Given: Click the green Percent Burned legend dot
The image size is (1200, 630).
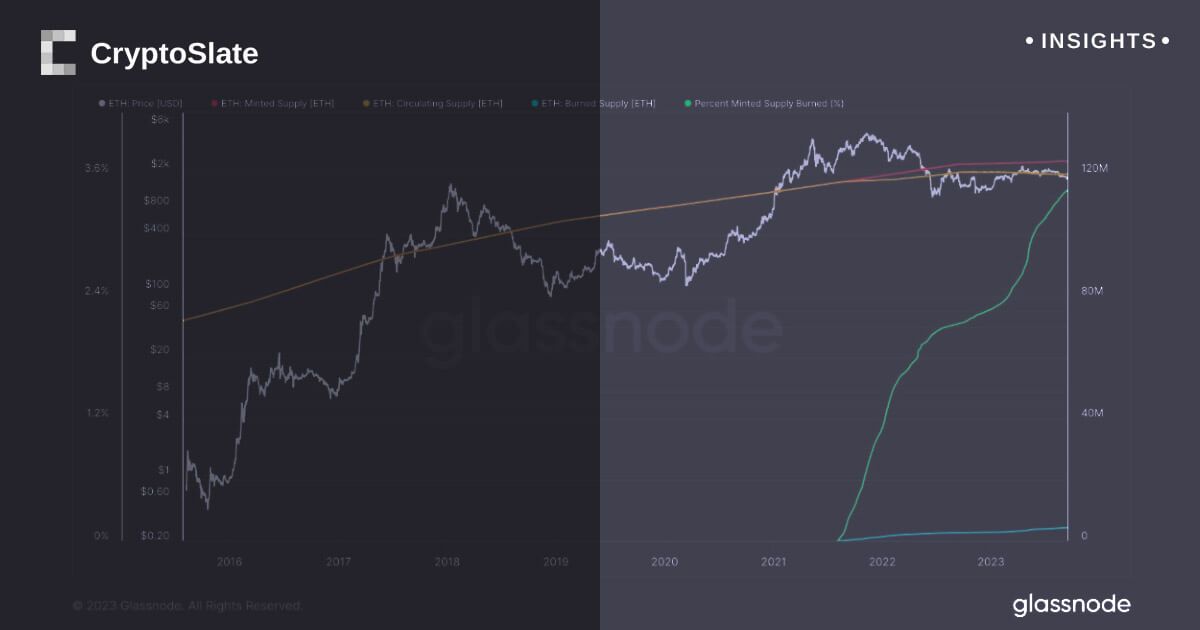Looking at the screenshot, I should point(687,103).
